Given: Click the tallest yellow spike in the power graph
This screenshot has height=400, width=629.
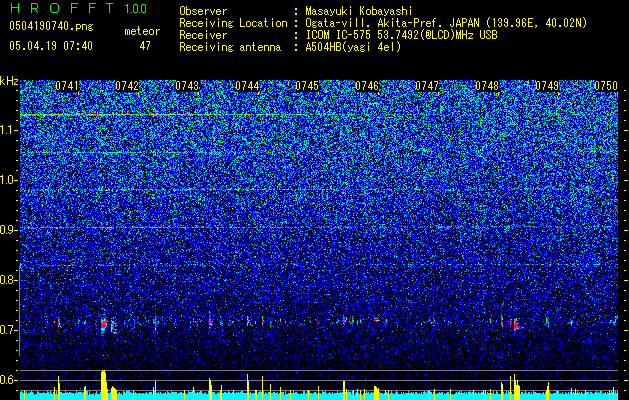Looking at the screenshot, I should tap(104, 385).
